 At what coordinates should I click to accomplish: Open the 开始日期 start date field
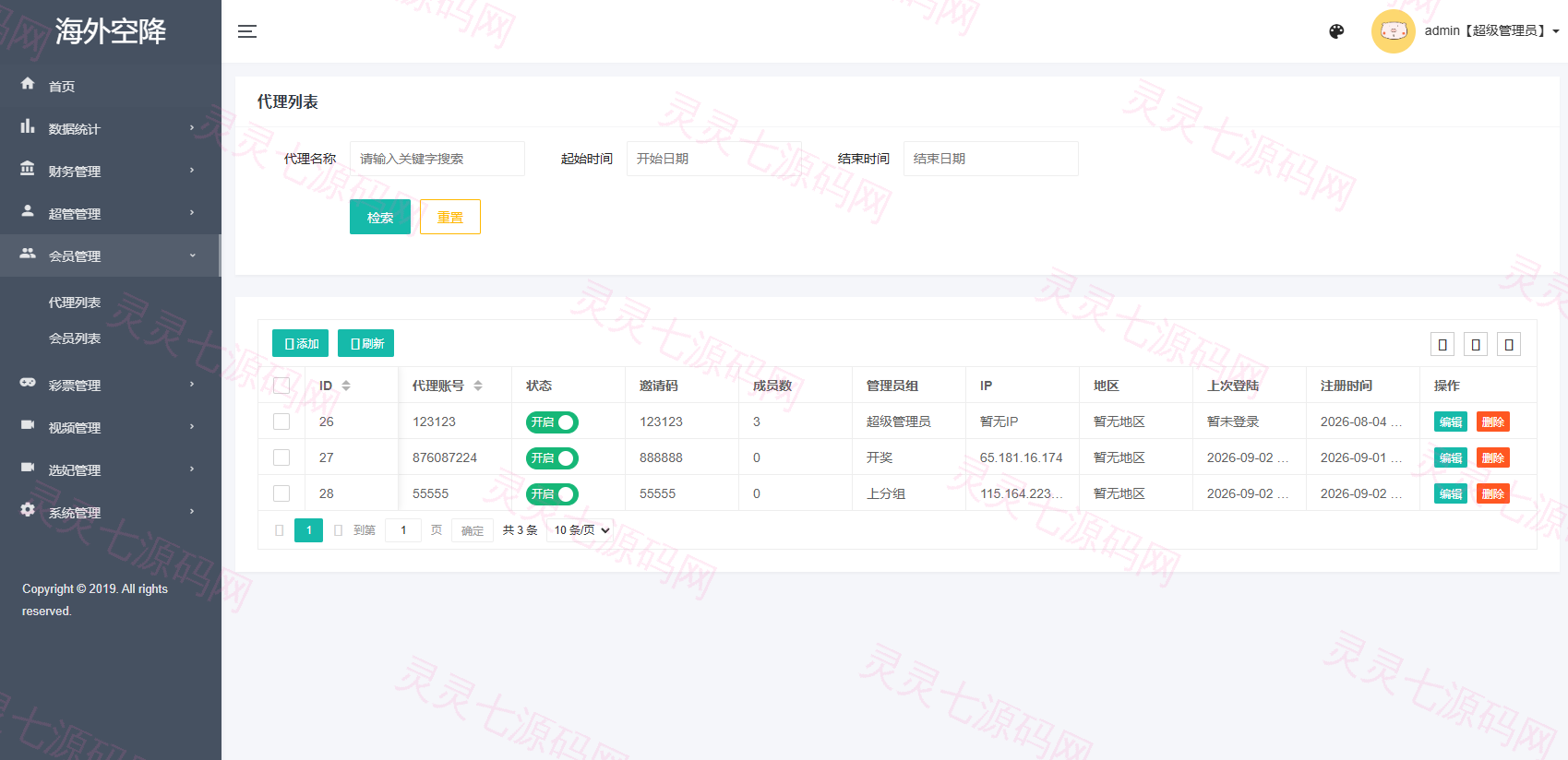tap(714, 159)
